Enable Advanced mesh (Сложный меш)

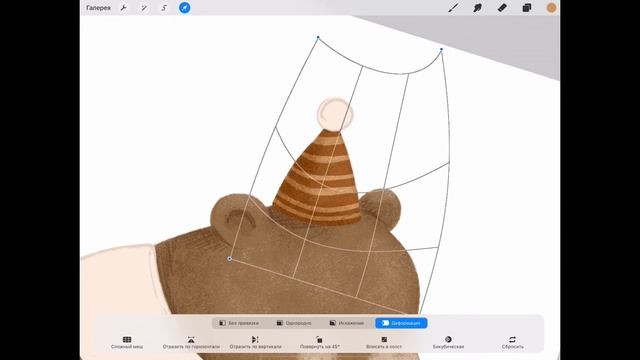(x=127, y=342)
